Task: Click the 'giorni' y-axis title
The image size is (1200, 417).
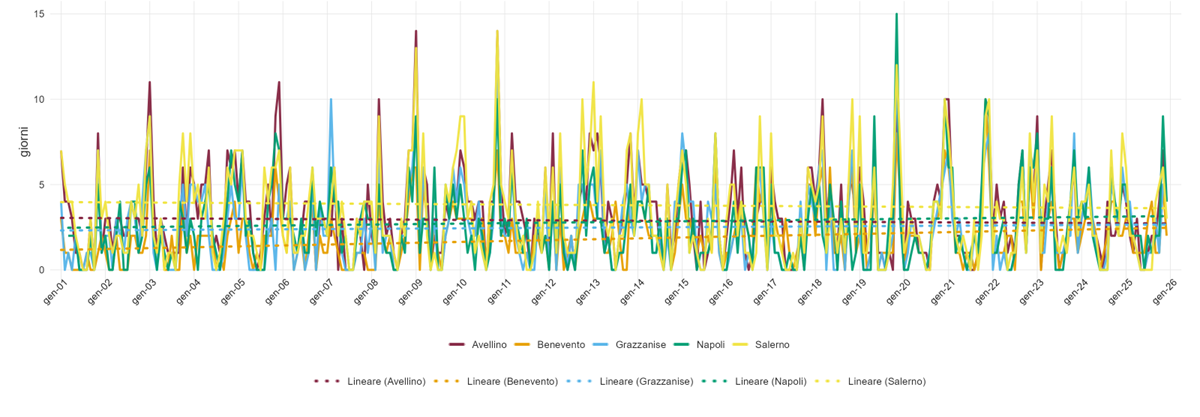Action: pyautogui.click(x=25, y=141)
